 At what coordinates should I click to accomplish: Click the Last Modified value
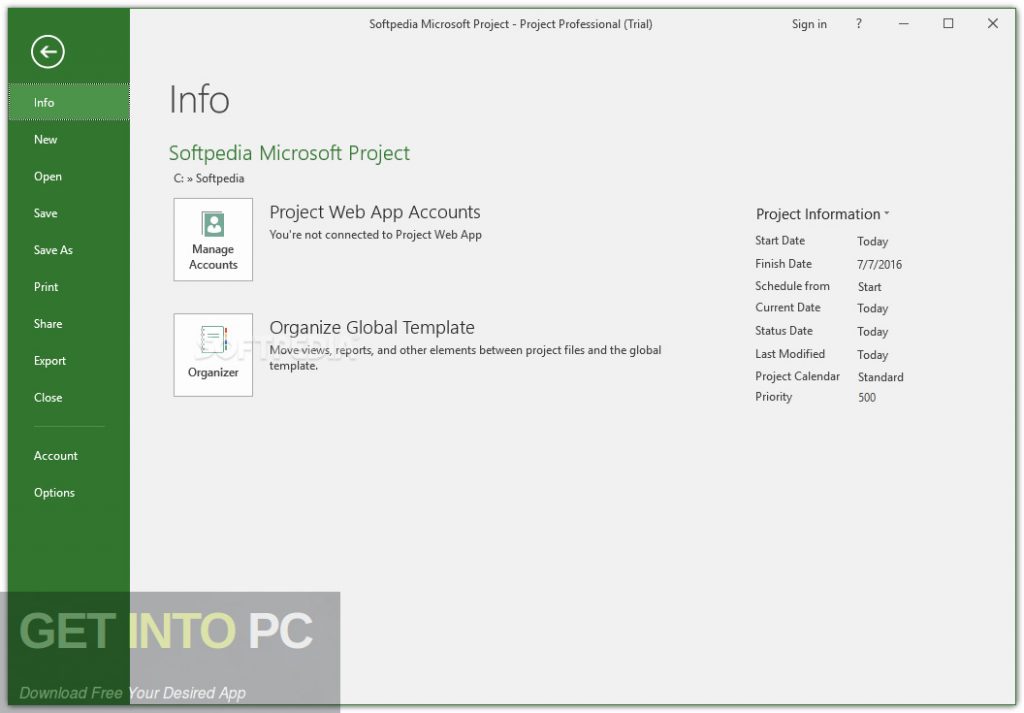coord(872,355)
